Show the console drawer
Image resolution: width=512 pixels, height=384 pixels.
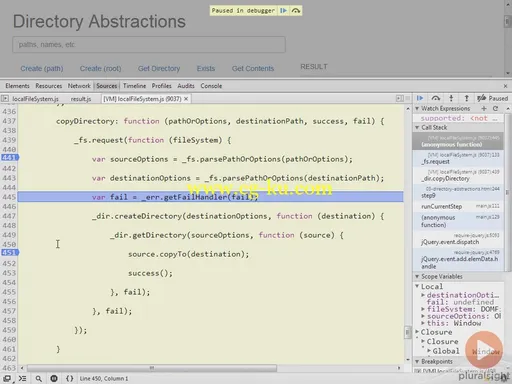[22, 379]
